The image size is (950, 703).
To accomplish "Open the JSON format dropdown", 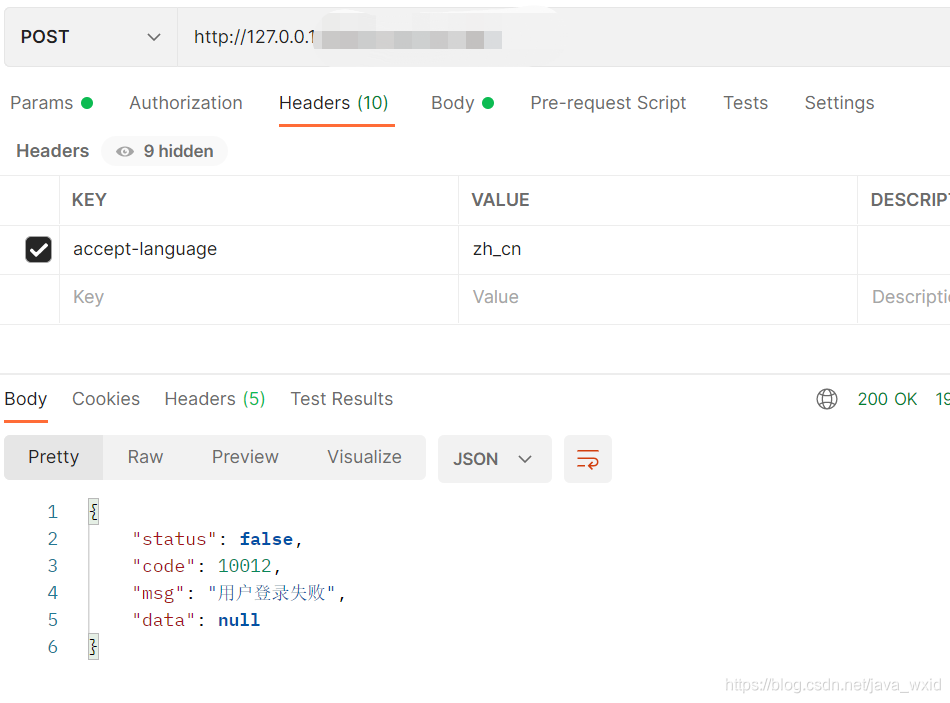I will pyautogui.click(x=494, y=459).
